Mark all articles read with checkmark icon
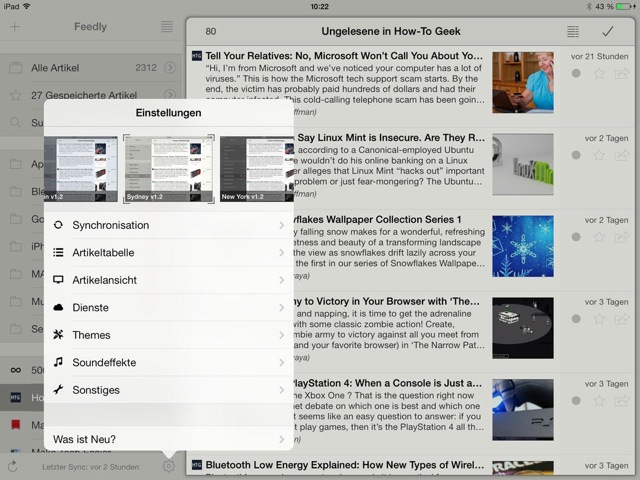 point(607,31)
